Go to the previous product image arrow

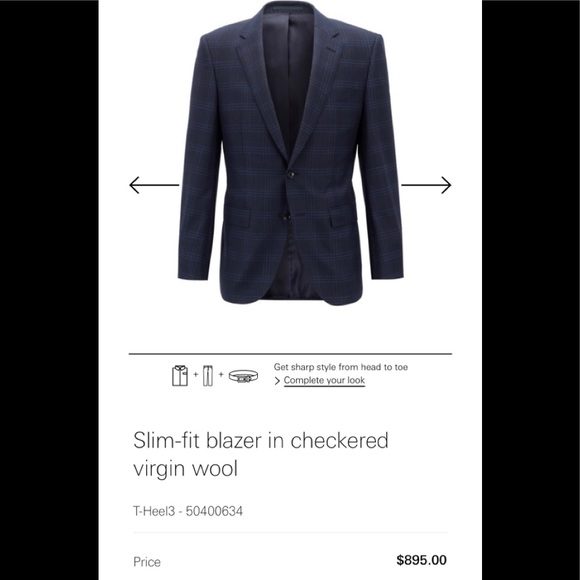coord(154,185)
